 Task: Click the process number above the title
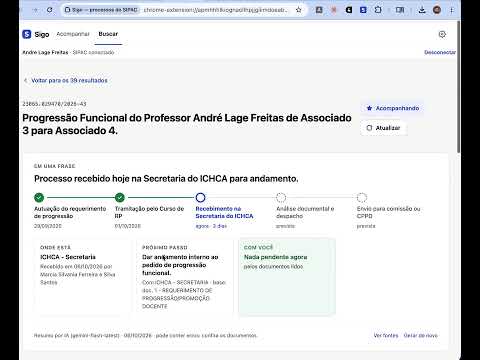(x=54, y=104)
